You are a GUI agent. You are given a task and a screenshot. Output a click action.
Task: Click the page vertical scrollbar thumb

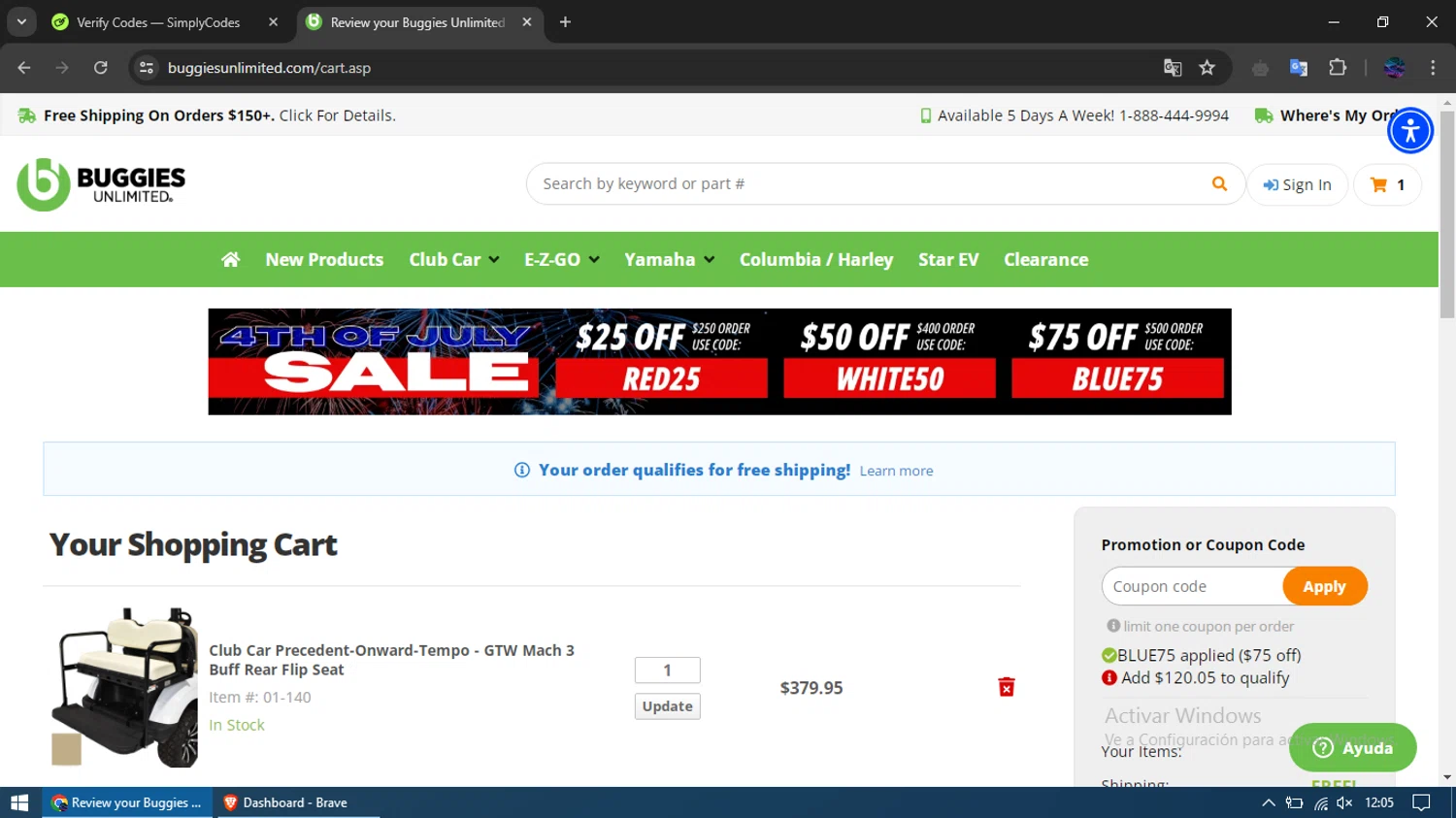[1447, 213]
